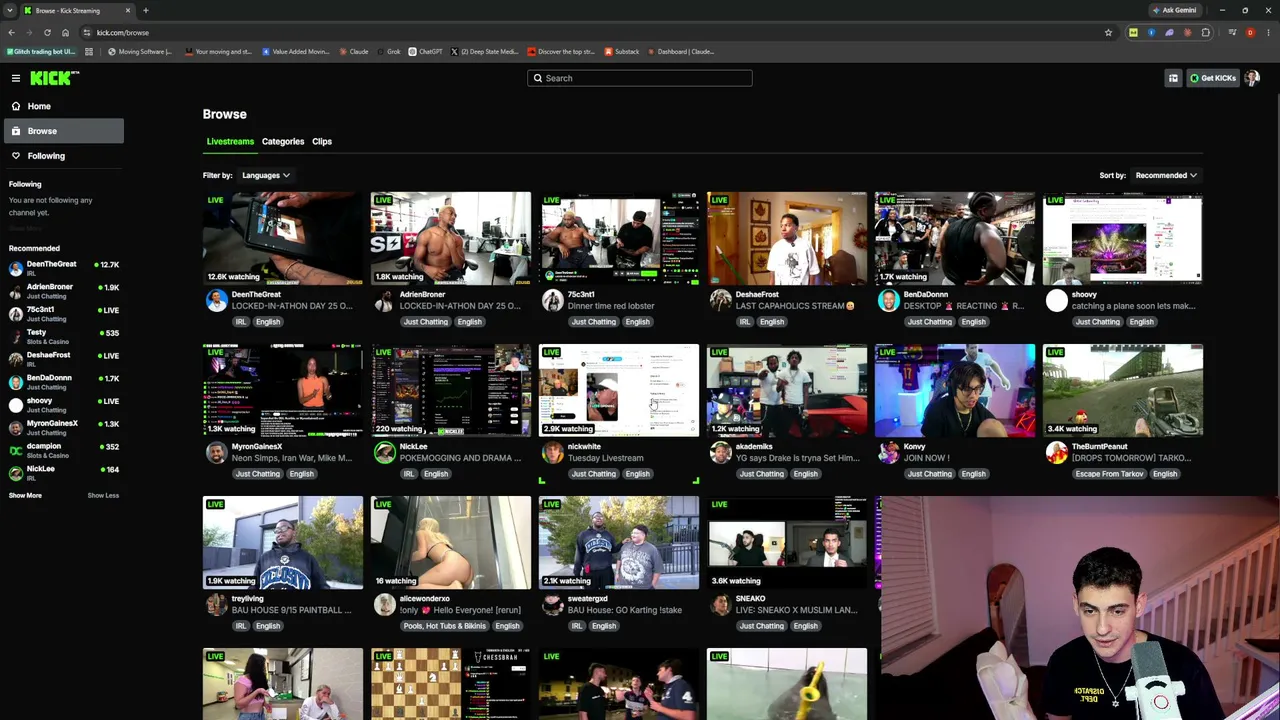The width and height of the screenshot is (1280, 720).
Task: Open the akademiks stream thumbnail
Action: tap(787, 391)
